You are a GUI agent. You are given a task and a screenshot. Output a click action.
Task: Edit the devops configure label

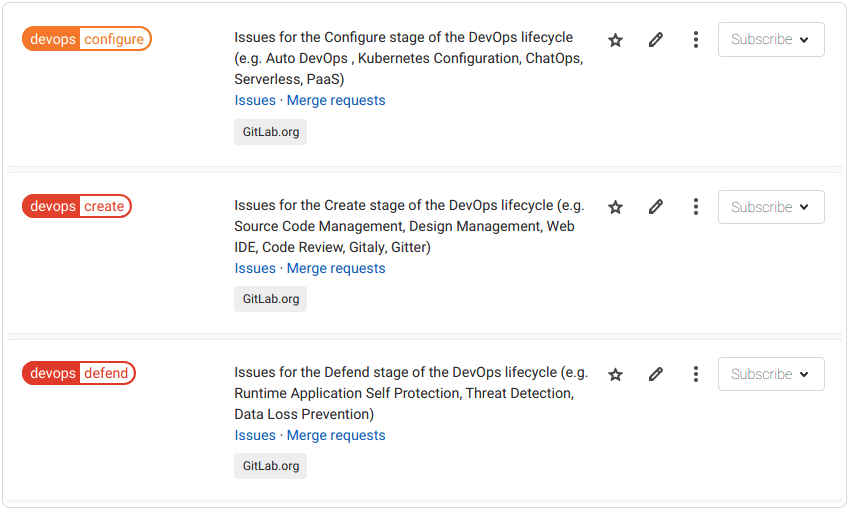pos(656,40)
